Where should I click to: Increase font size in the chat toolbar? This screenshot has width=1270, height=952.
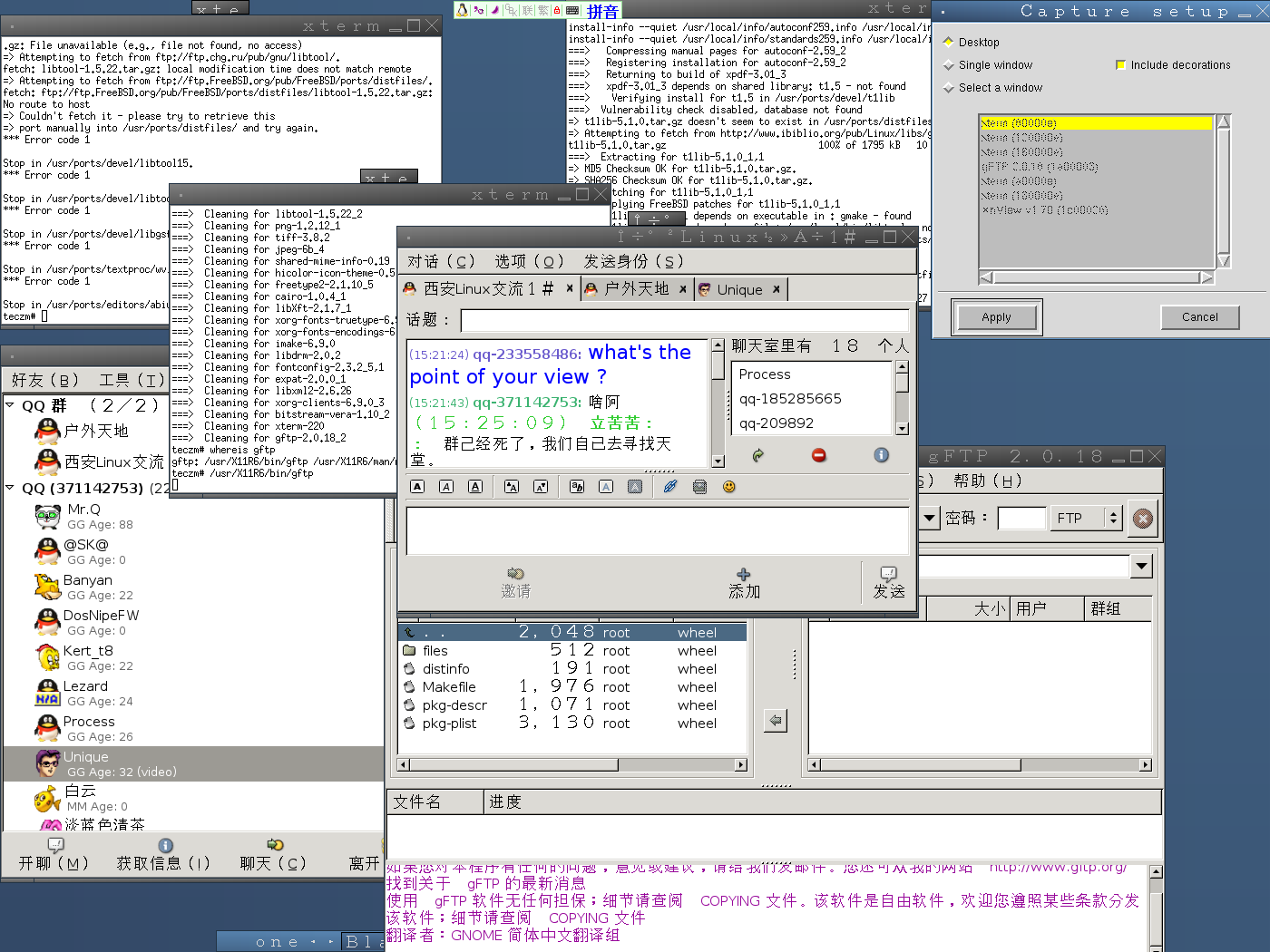click(x=512, y=487)
